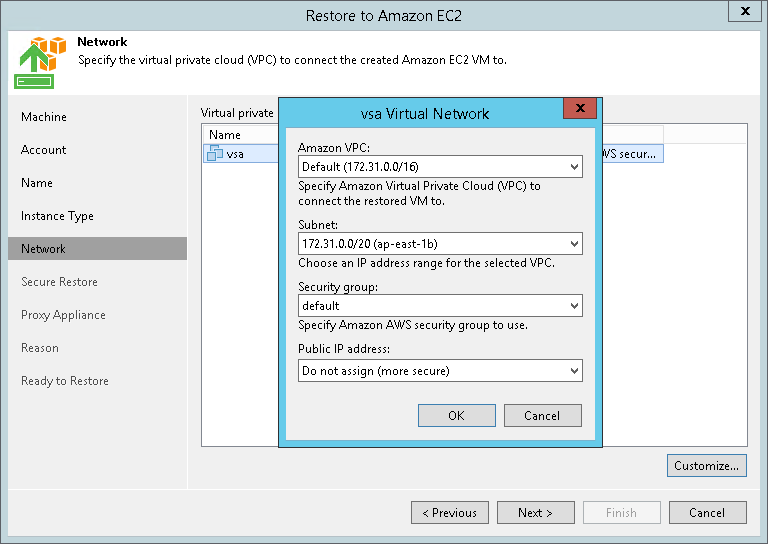
Task: Confirm with the OK button
Action: [x=456, y=416]
